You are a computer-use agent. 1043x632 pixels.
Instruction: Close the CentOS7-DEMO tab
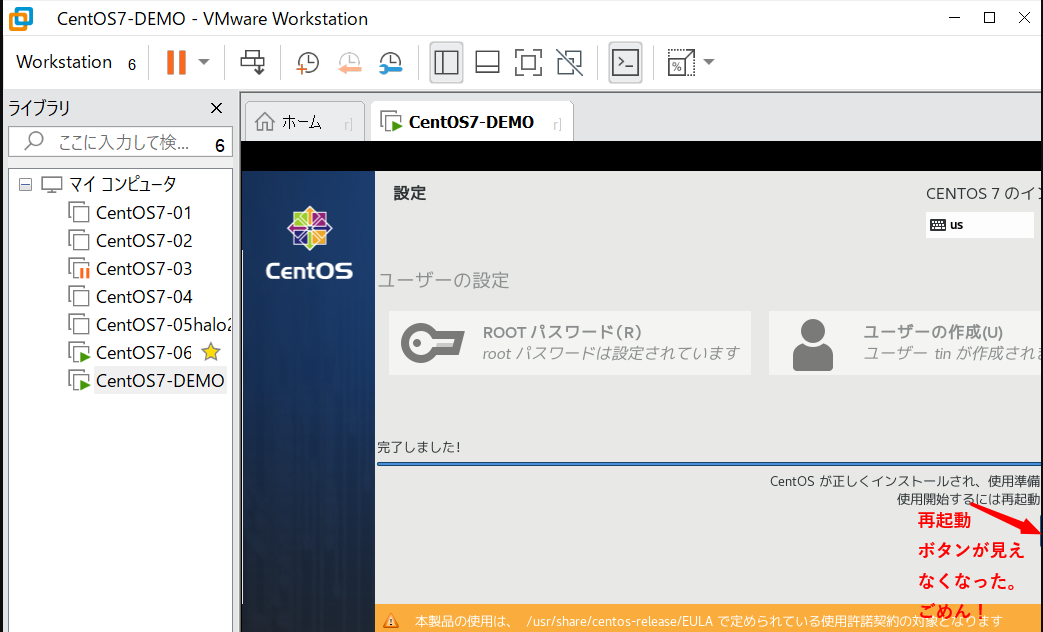557,124
